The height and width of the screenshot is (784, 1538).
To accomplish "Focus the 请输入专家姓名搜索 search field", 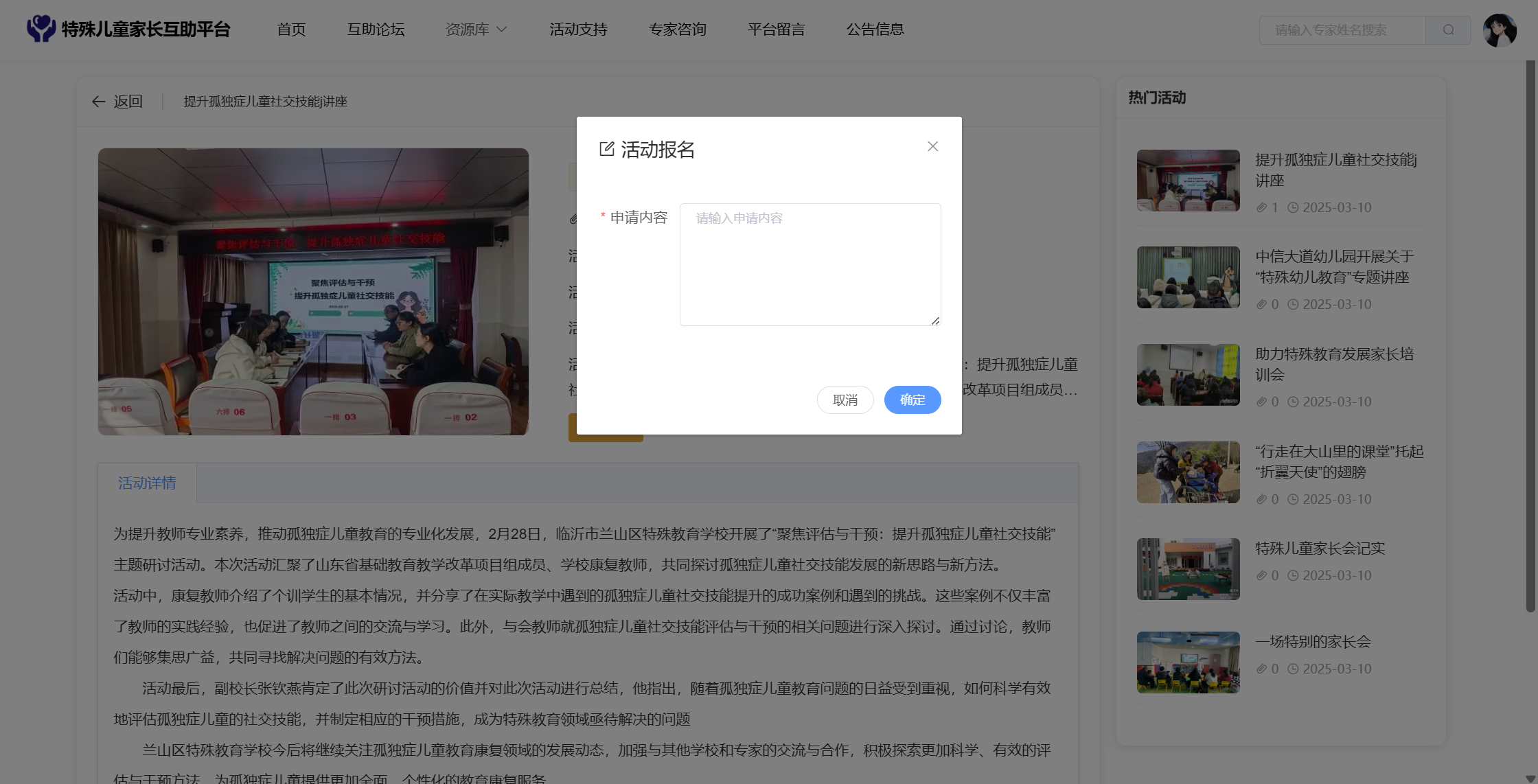I will coord(1342,30).
